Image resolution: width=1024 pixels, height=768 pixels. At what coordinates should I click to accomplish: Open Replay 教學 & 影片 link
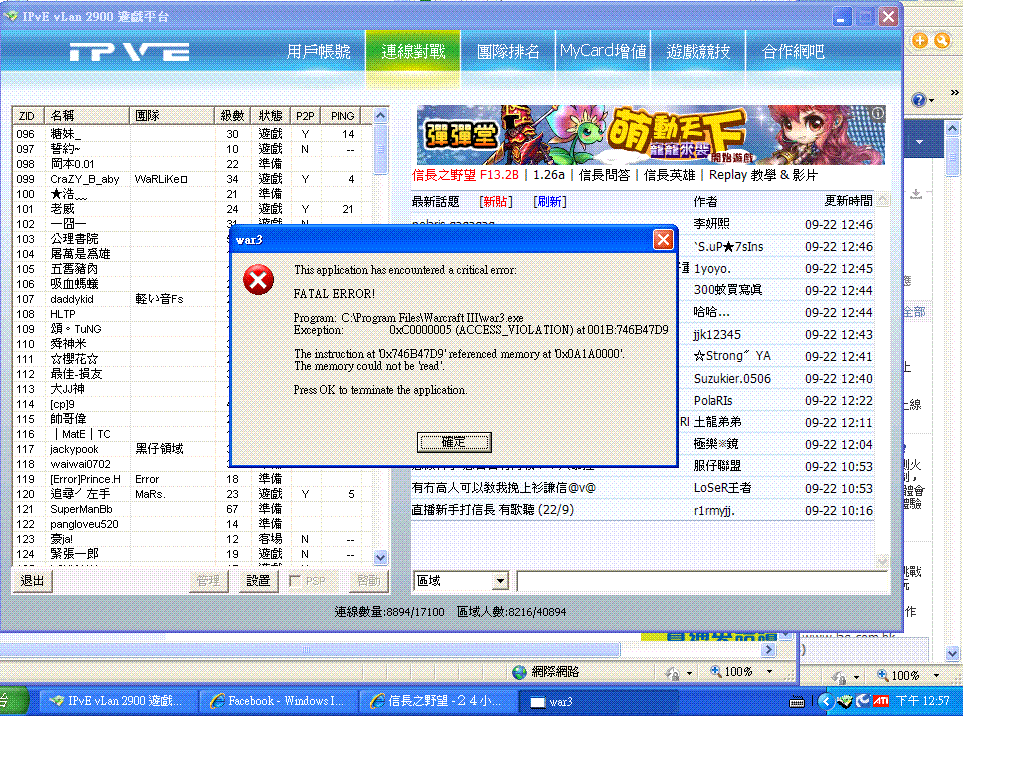(763, 175)
